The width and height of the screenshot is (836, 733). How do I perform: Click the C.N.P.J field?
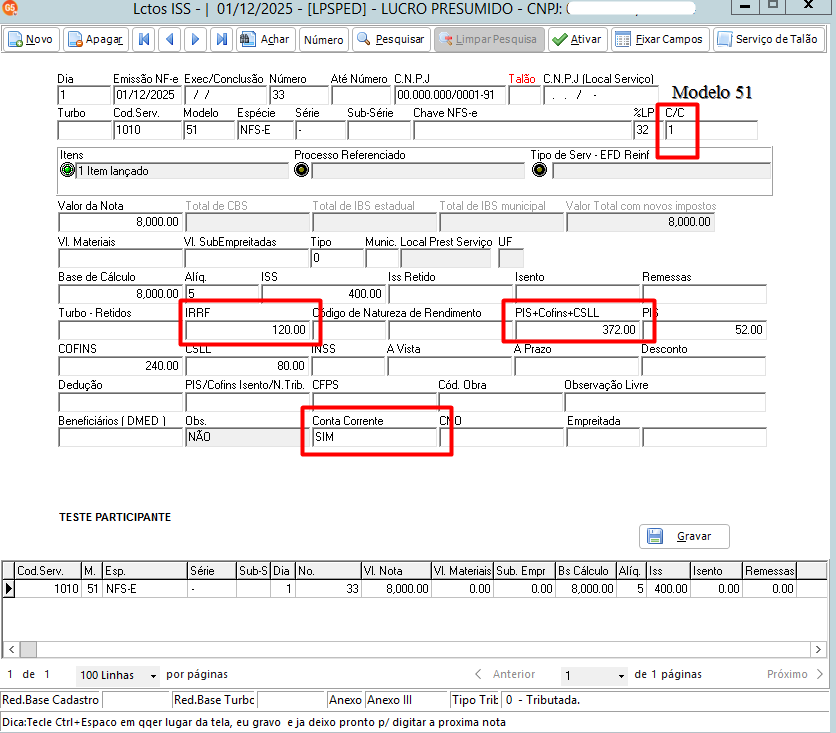[450, 95]
